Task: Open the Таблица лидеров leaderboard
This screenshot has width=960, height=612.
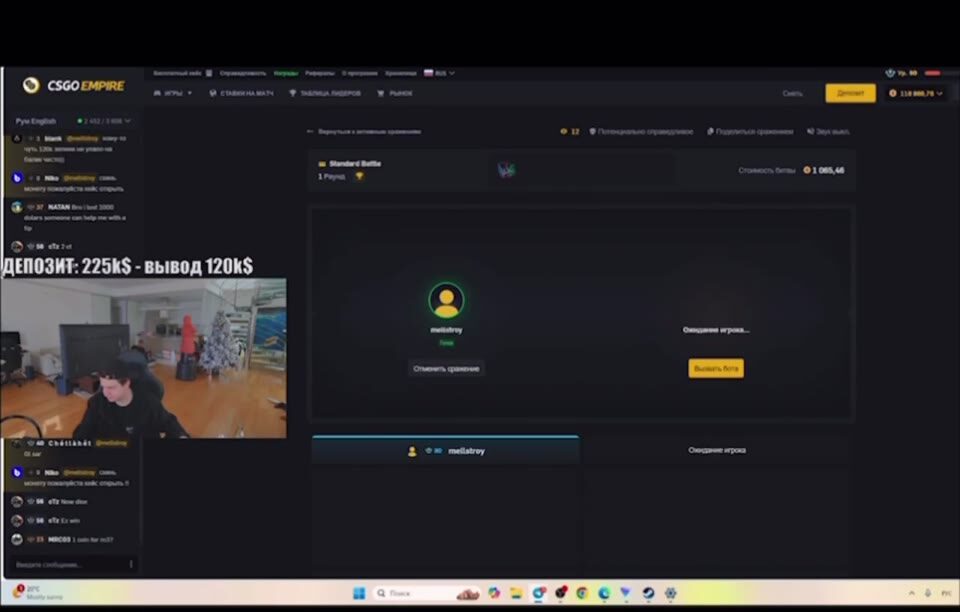Action: tap(324, 93)
